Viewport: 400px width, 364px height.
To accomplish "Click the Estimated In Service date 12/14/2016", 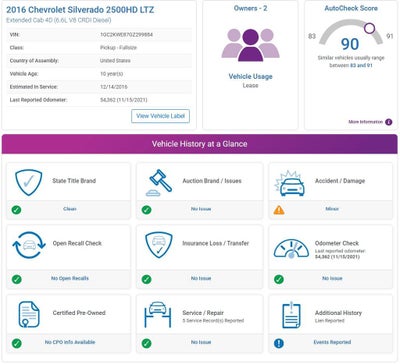I will (x=114, y=87).
